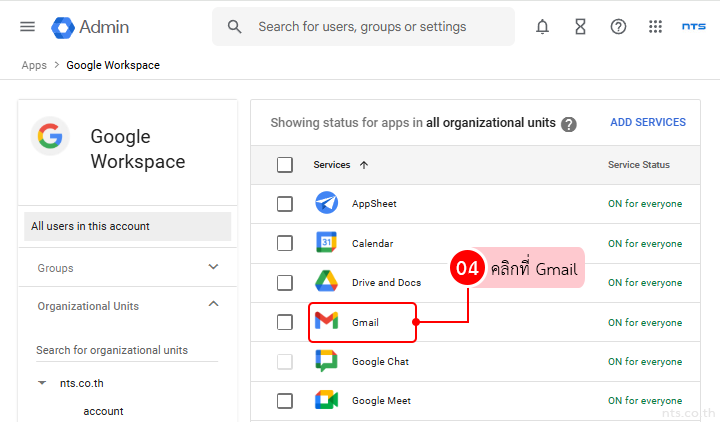Check the Drive and Docs checkbox
This screenshot has height=422, width=720.
[285, 283]
